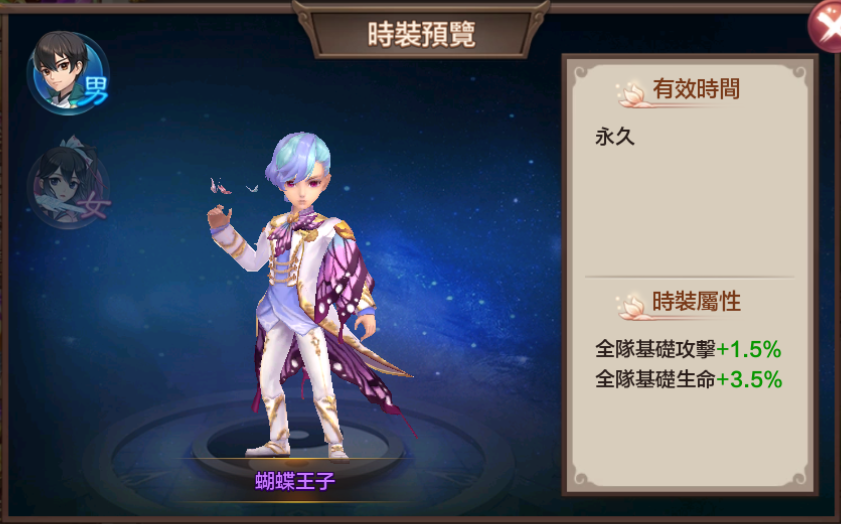Tap the yin-yang pedestal under the character

tap(298, 442)
